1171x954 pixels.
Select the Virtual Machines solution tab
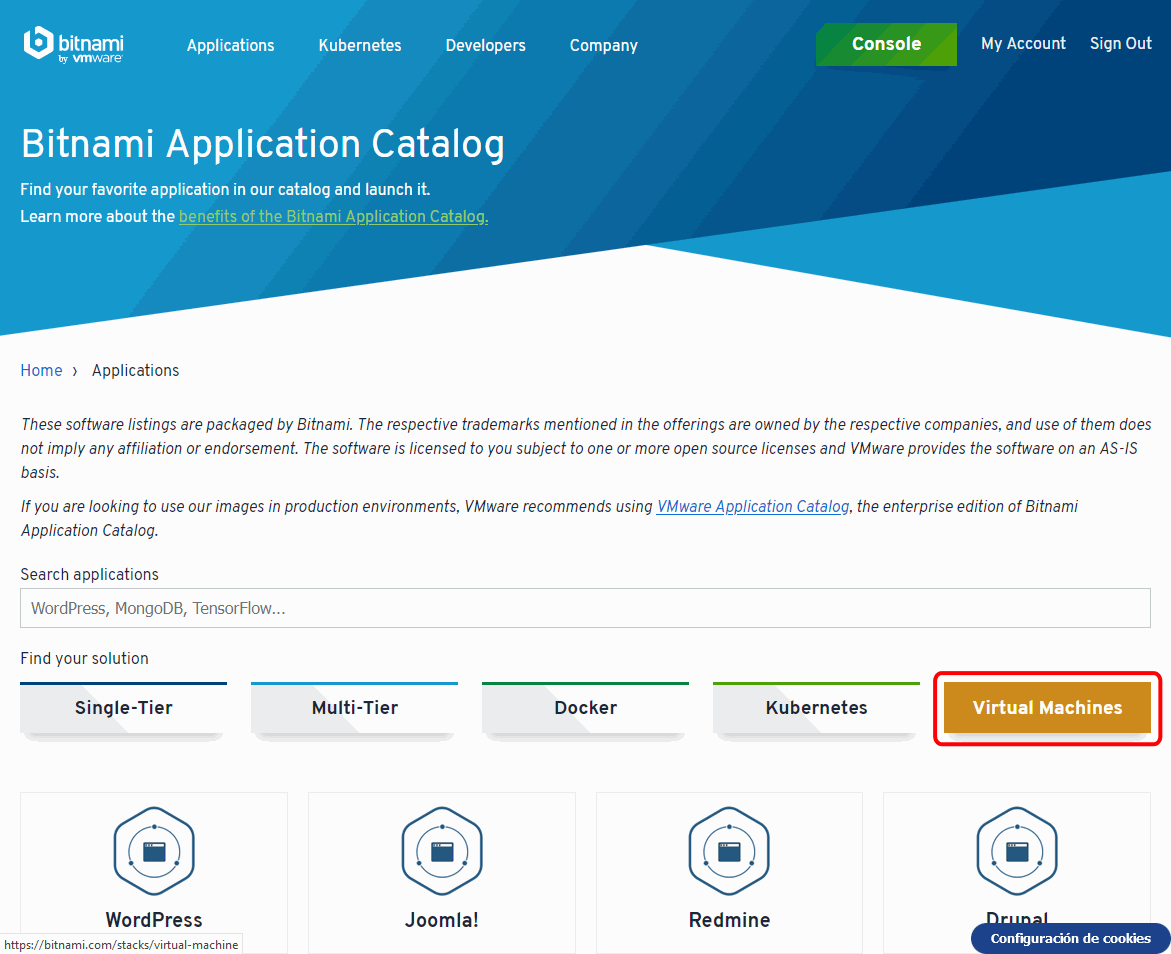pos(1047,707)
